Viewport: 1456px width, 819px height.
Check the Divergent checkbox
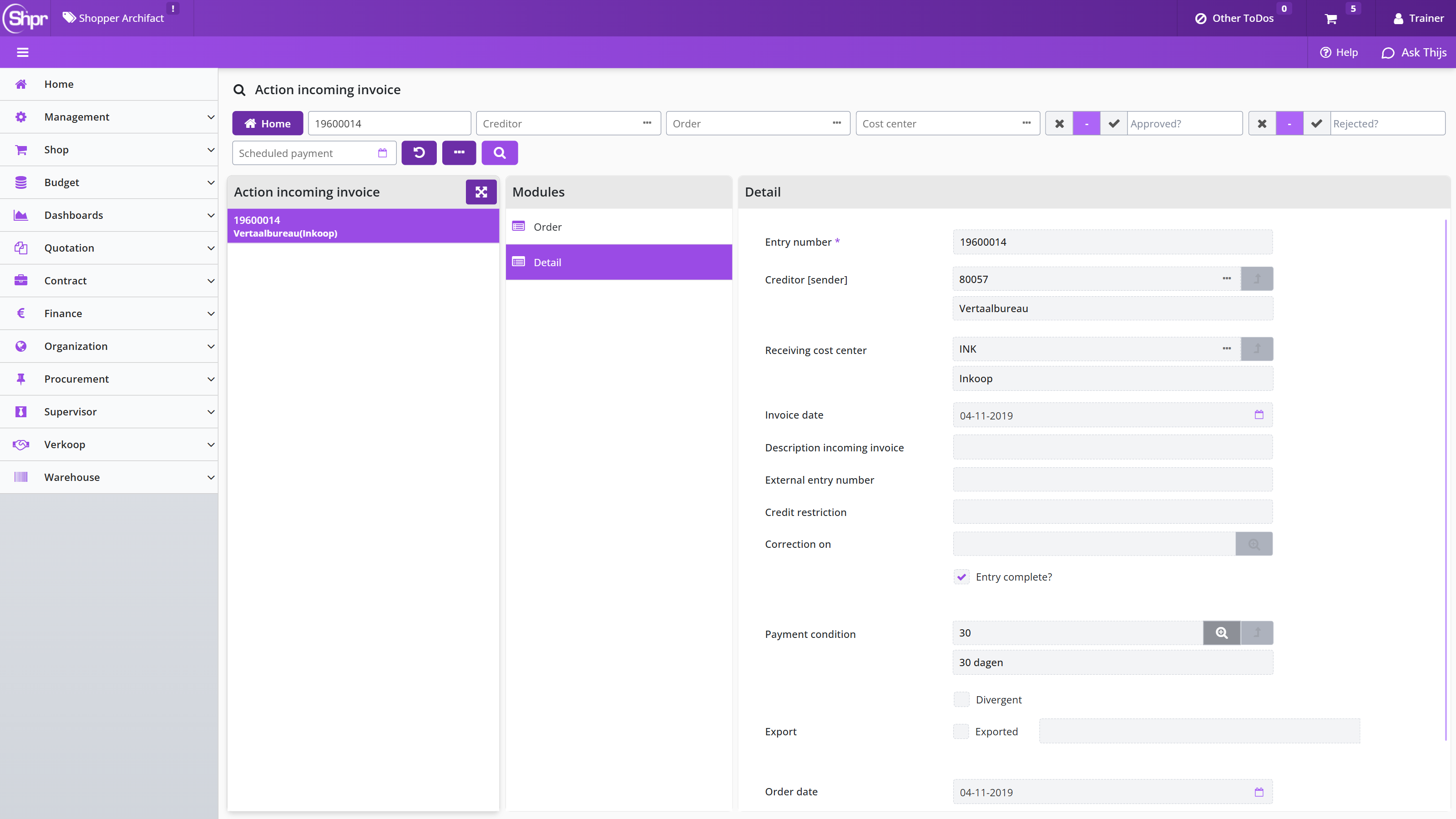[x=961, y=700]
